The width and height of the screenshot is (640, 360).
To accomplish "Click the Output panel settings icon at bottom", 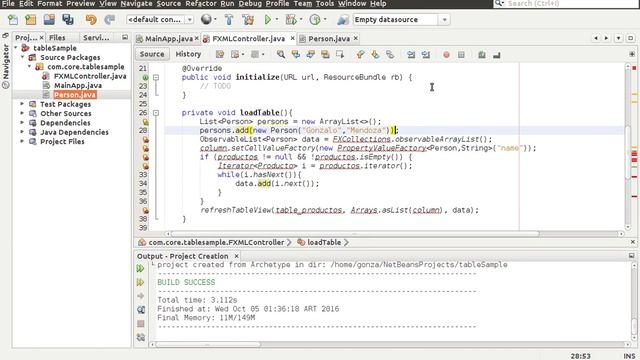I will click(141, 338).
